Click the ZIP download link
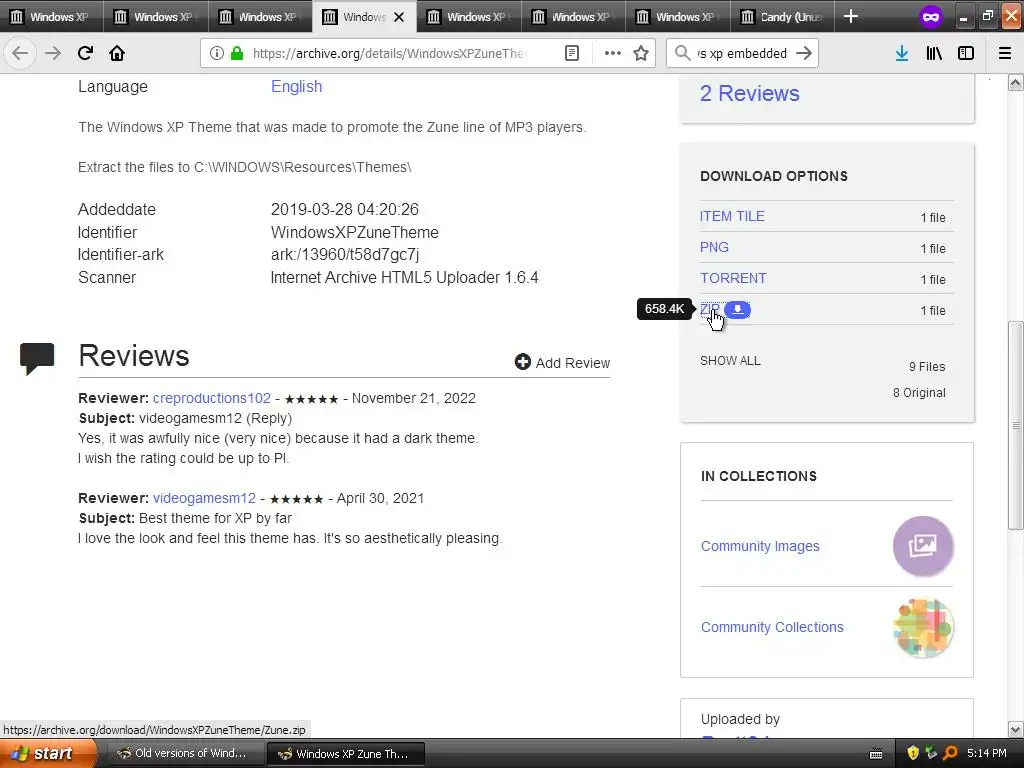This screenshot has height=768, width=1024. (709, 310)
